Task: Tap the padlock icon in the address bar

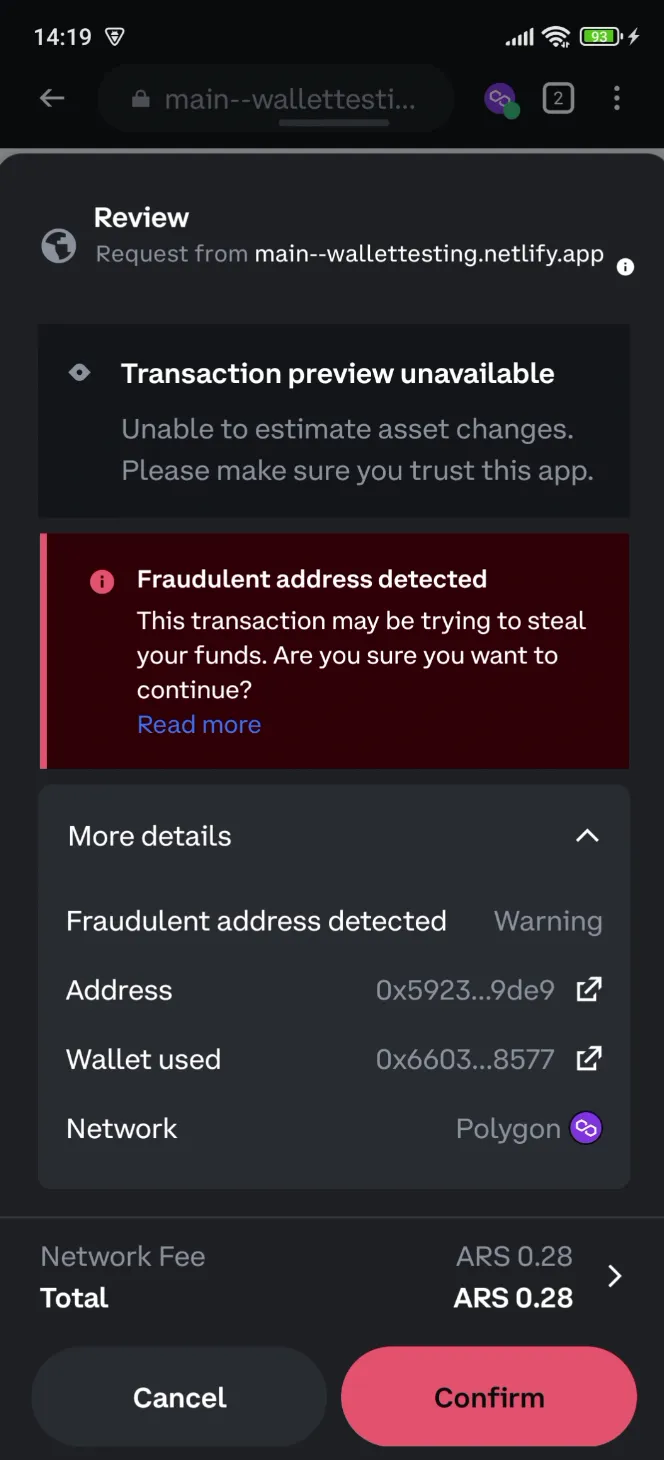Action: [x=141, y=98]
